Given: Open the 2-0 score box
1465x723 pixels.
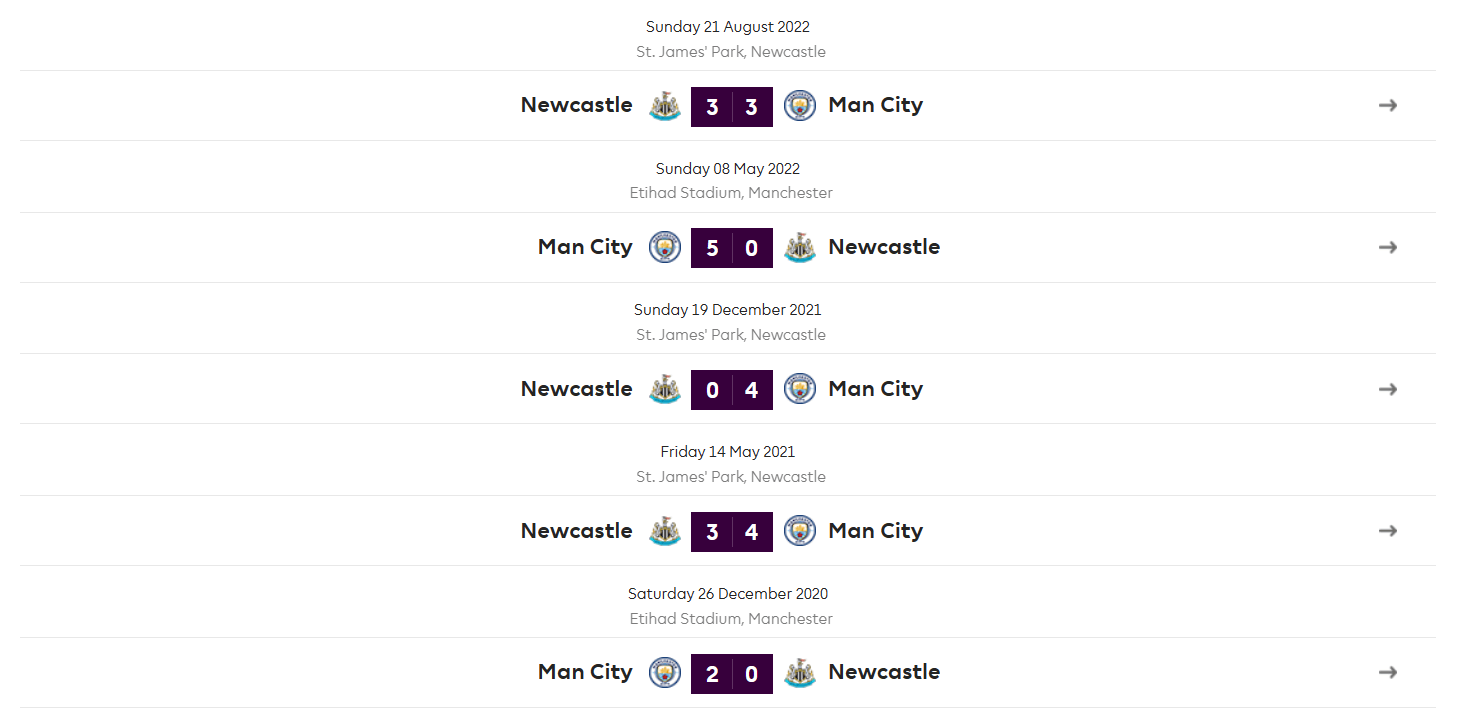Looking at the screenshot, I should click(x=732, y=672).
